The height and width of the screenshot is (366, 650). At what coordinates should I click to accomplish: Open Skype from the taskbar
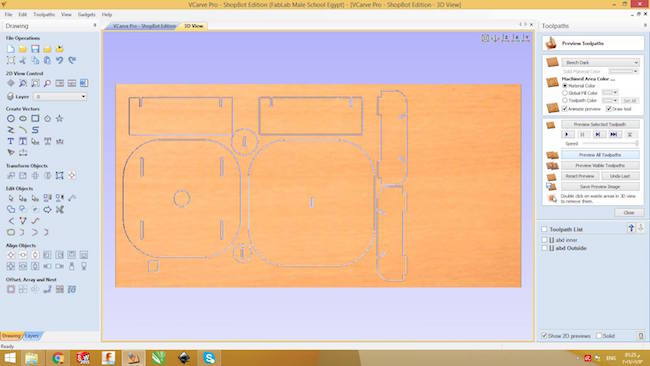[x=209, y=358]
